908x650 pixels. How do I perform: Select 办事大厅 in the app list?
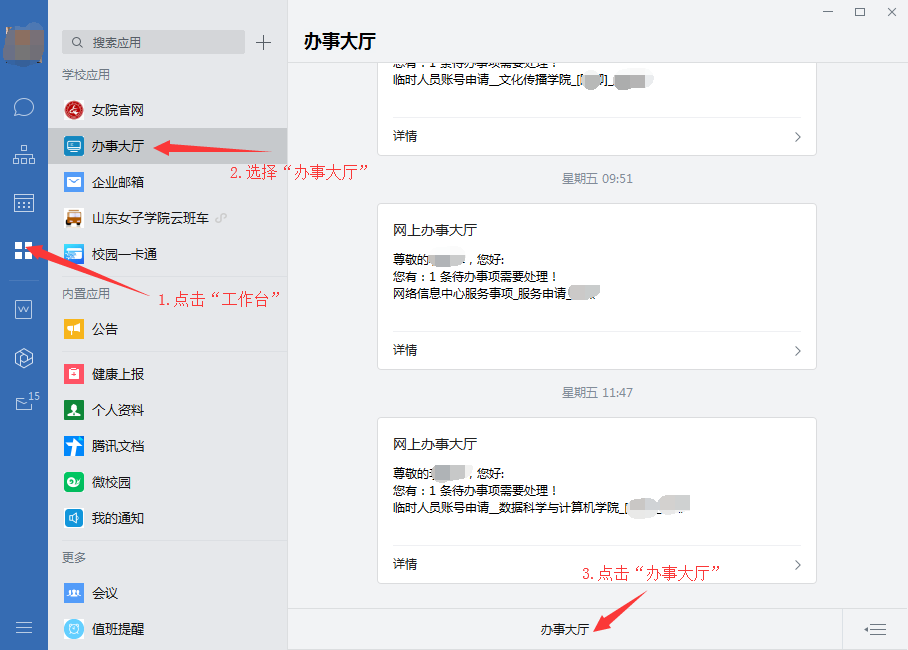coord(118,146)
